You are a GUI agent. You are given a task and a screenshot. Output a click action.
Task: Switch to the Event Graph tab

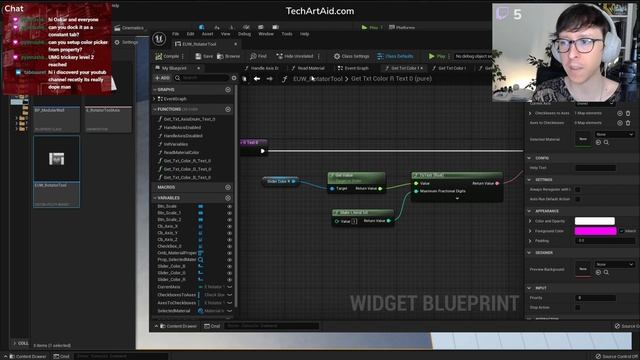point(353,68)
